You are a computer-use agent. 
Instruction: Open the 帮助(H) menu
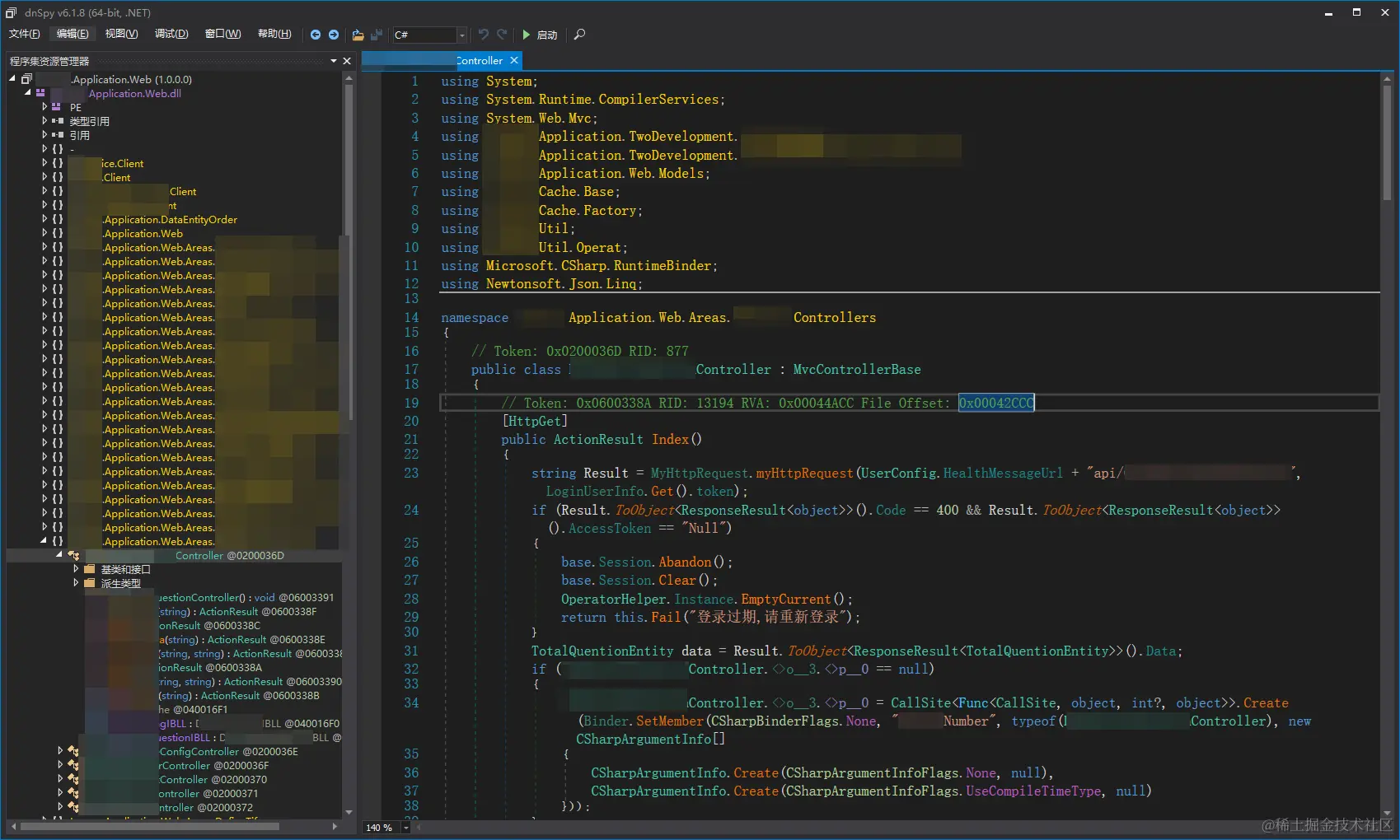pyautogui.click(x=274, y=34)
